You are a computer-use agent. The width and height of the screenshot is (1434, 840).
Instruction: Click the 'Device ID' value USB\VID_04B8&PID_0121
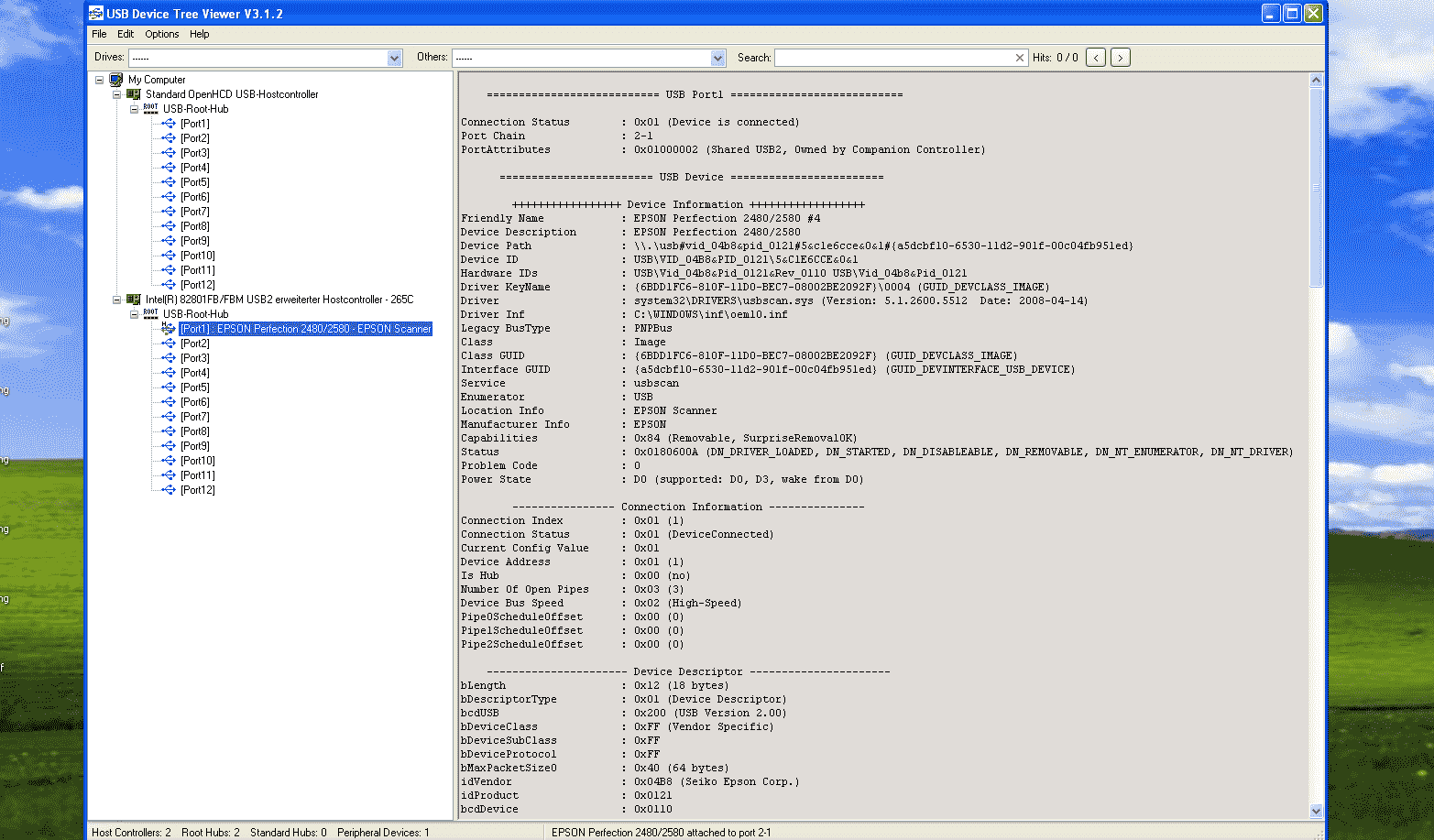[x=747, y=259]
